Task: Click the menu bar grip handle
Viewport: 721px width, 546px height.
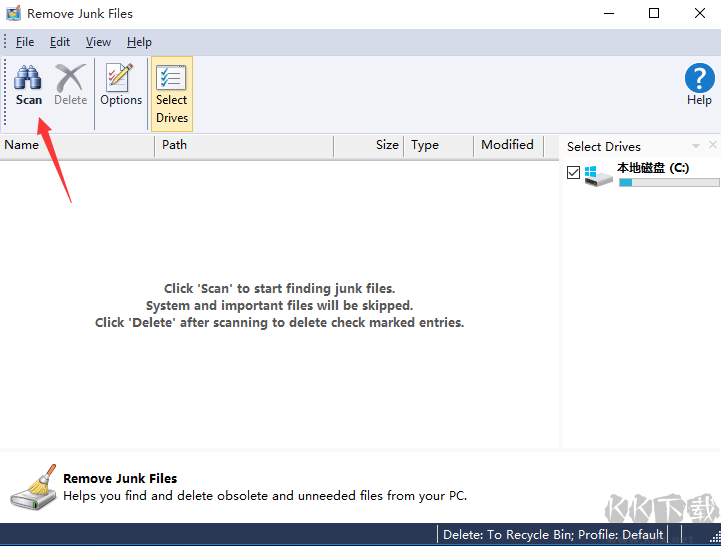Action: tap(5, 42)
